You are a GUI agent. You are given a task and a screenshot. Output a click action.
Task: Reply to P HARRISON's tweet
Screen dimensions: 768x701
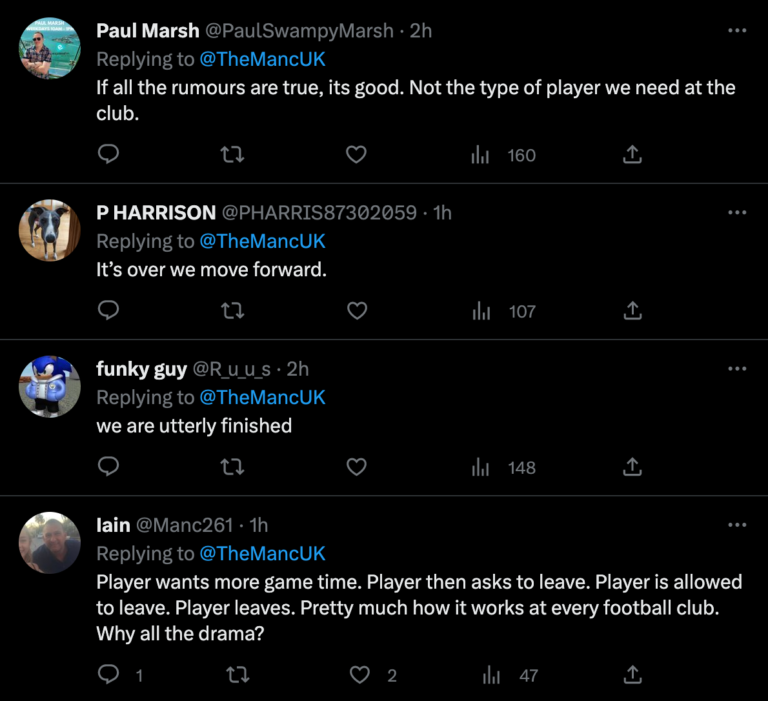[x=110, y=311]
